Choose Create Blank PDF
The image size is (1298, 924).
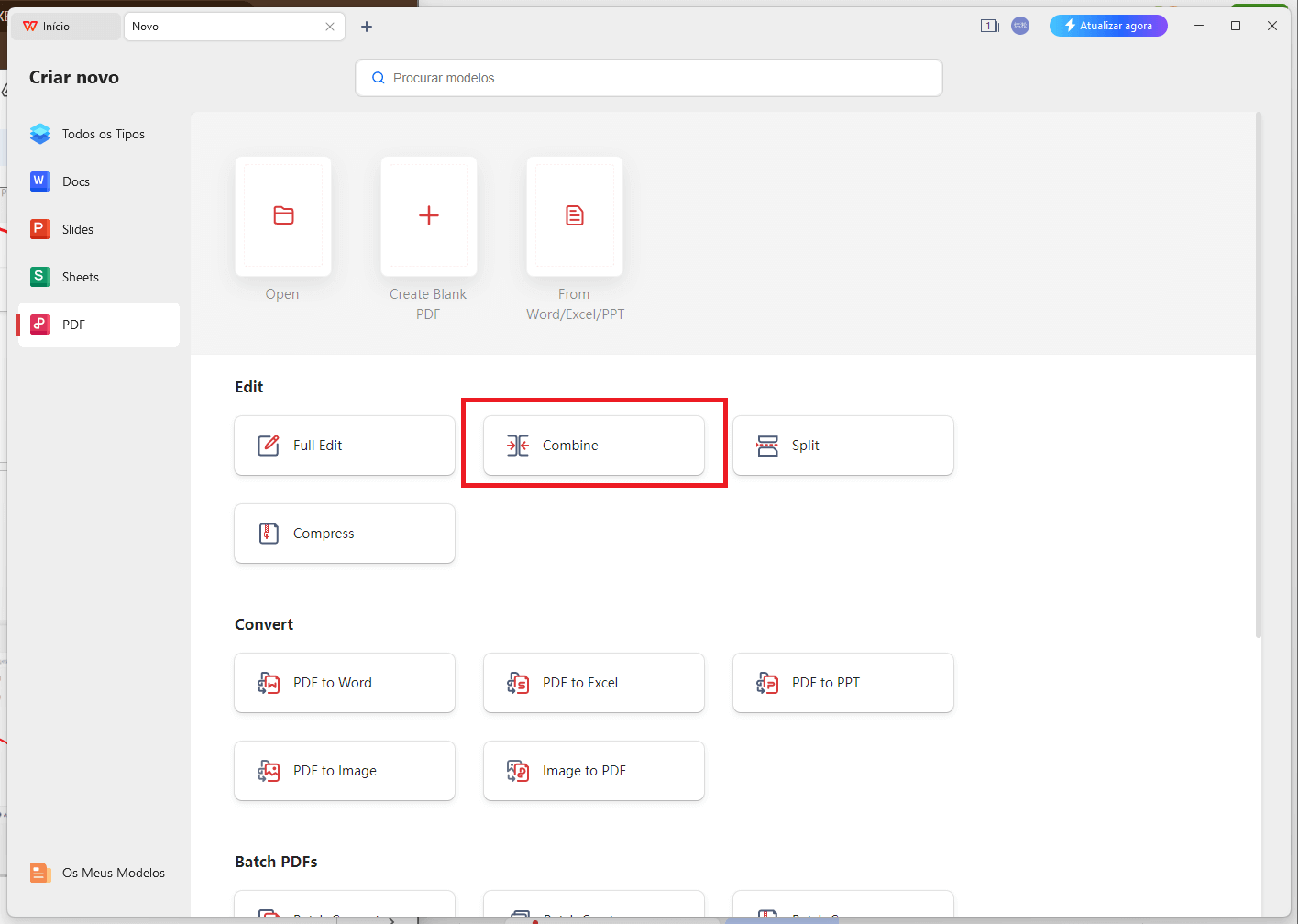pyautogui.click(x=428, y=216)
